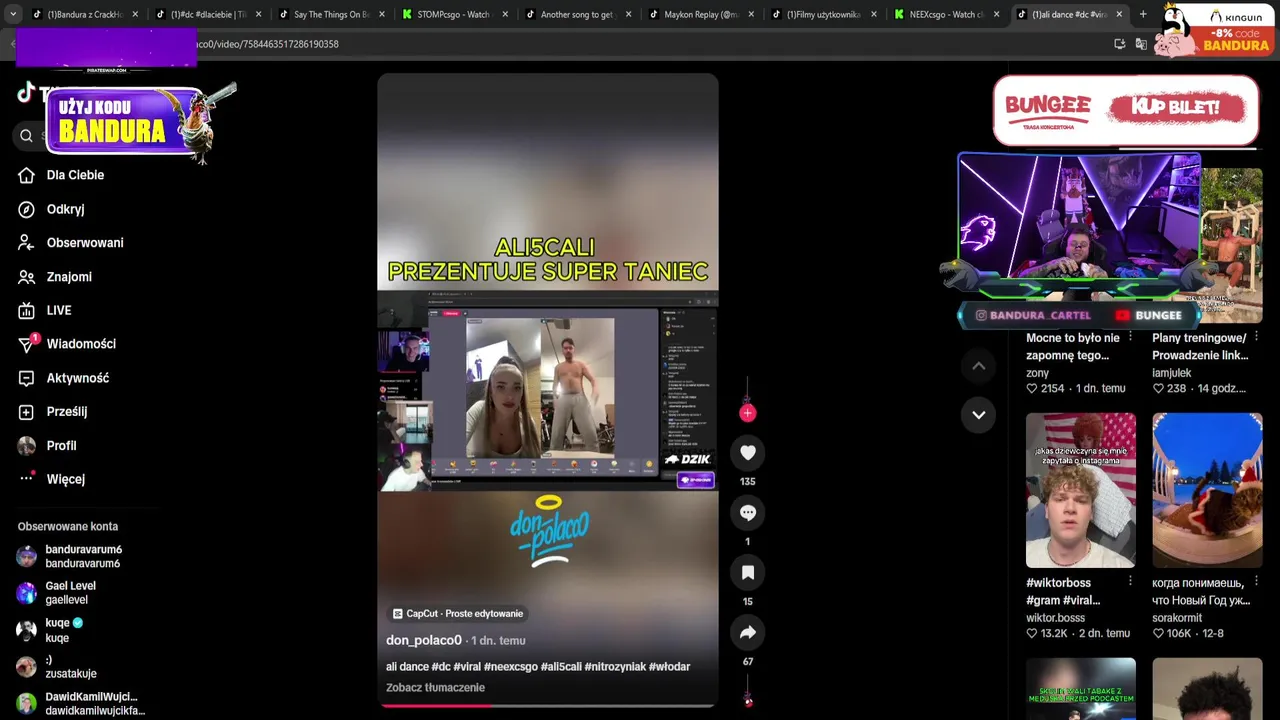The width and height of the screenshot is (1280, 720).
Task: Open the #wiktorboss video thumbnail
Action: 1081,490
